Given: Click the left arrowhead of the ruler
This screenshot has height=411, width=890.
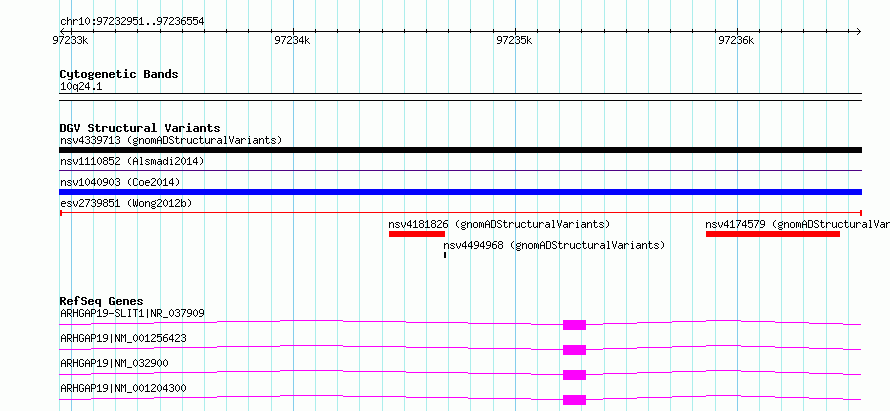Looking at the screenshot, I should coord(63,31).
